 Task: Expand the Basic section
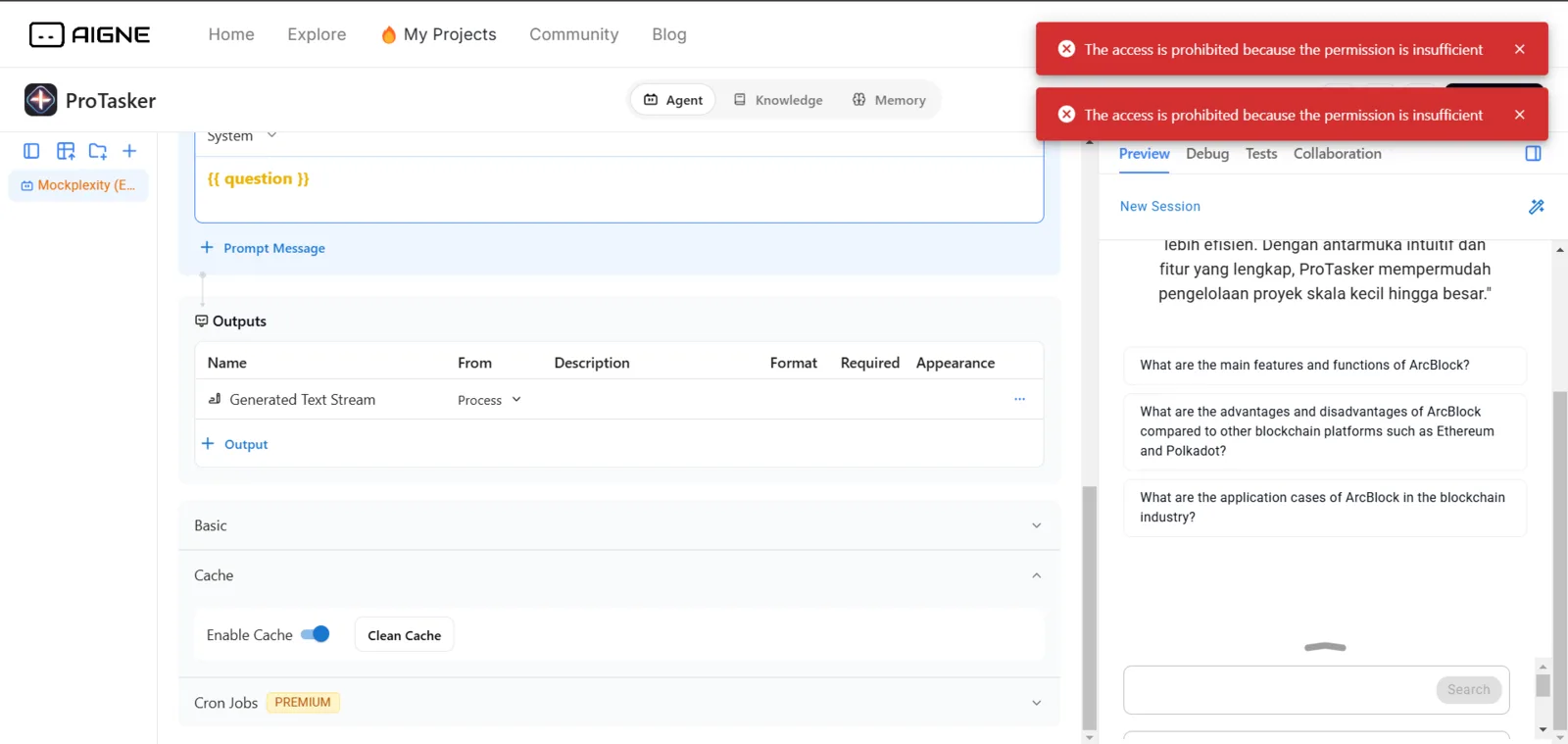(x=618, y=525)
